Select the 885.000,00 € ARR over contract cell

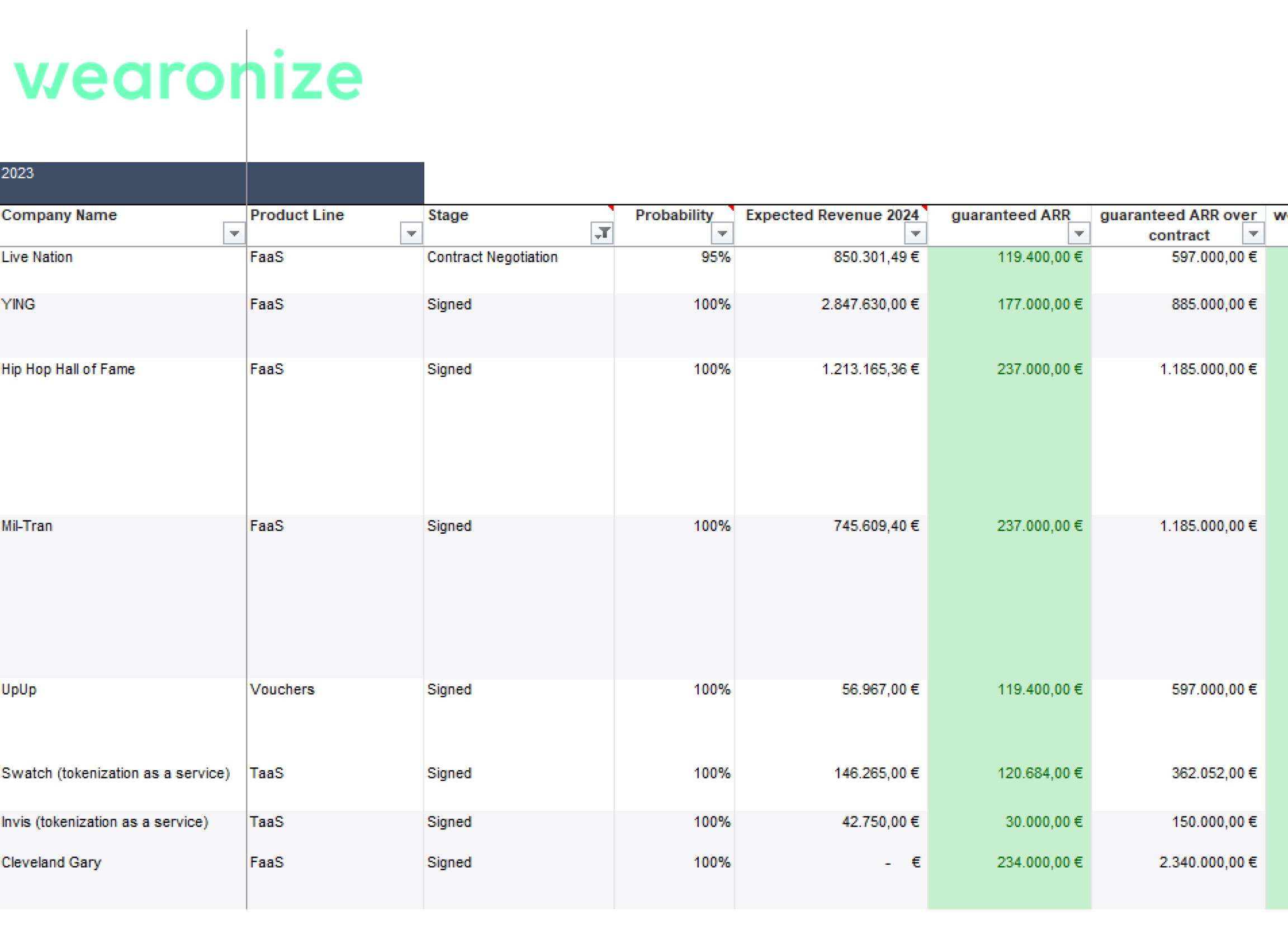(x=1178, y=326)
